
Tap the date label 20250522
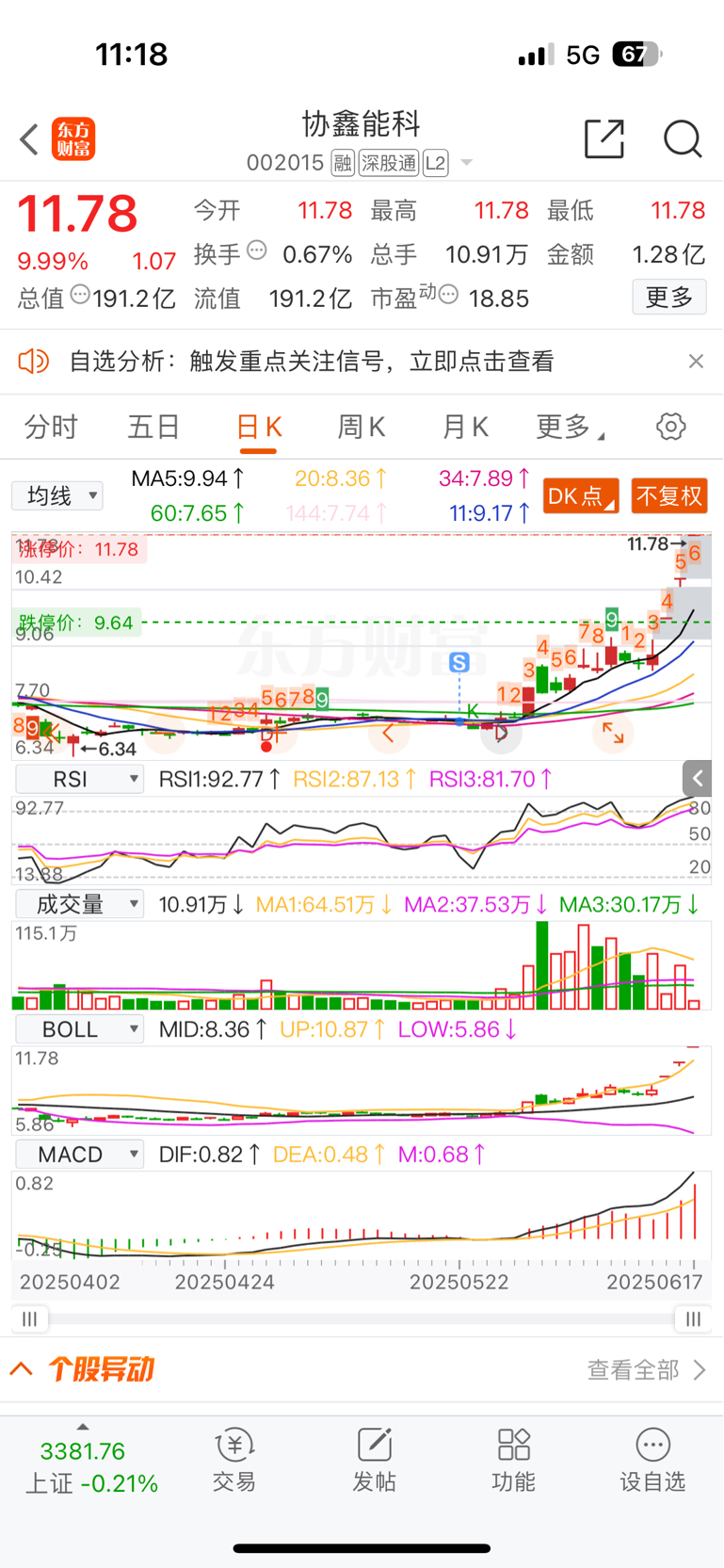(x=459, y=1282)
